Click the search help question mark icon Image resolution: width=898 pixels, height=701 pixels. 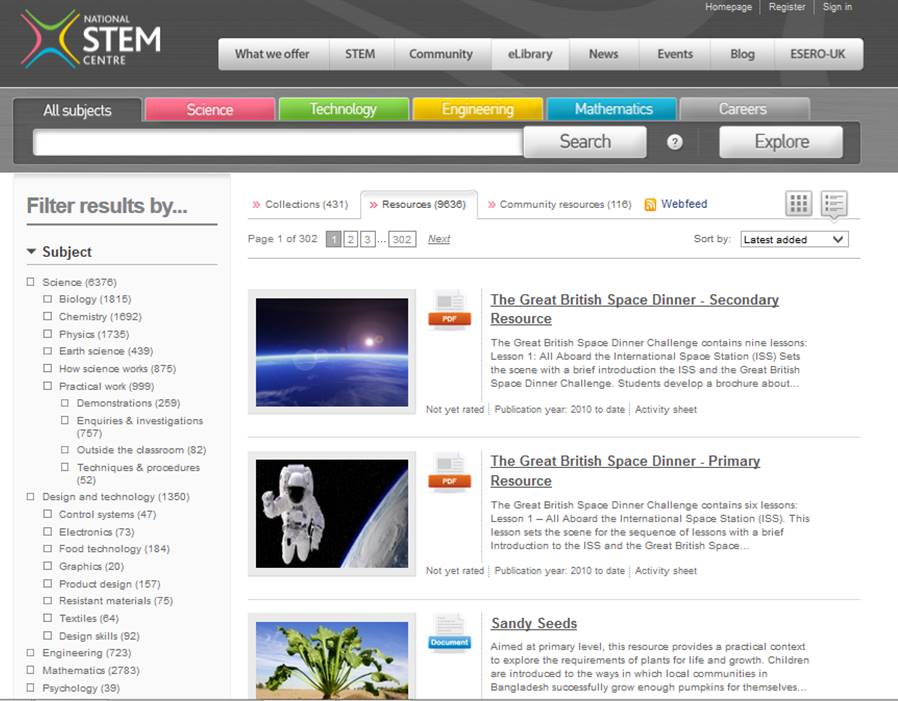click(674, 142)
